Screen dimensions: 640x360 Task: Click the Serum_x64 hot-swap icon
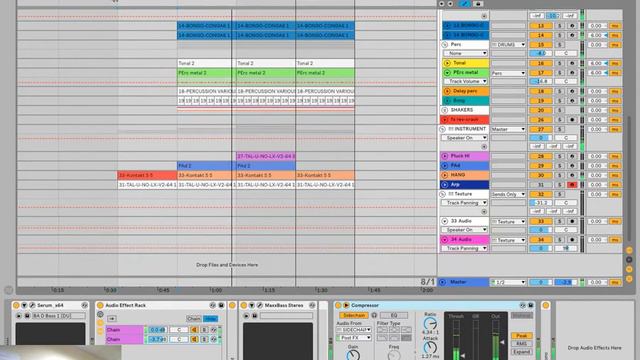click(84, 305)
